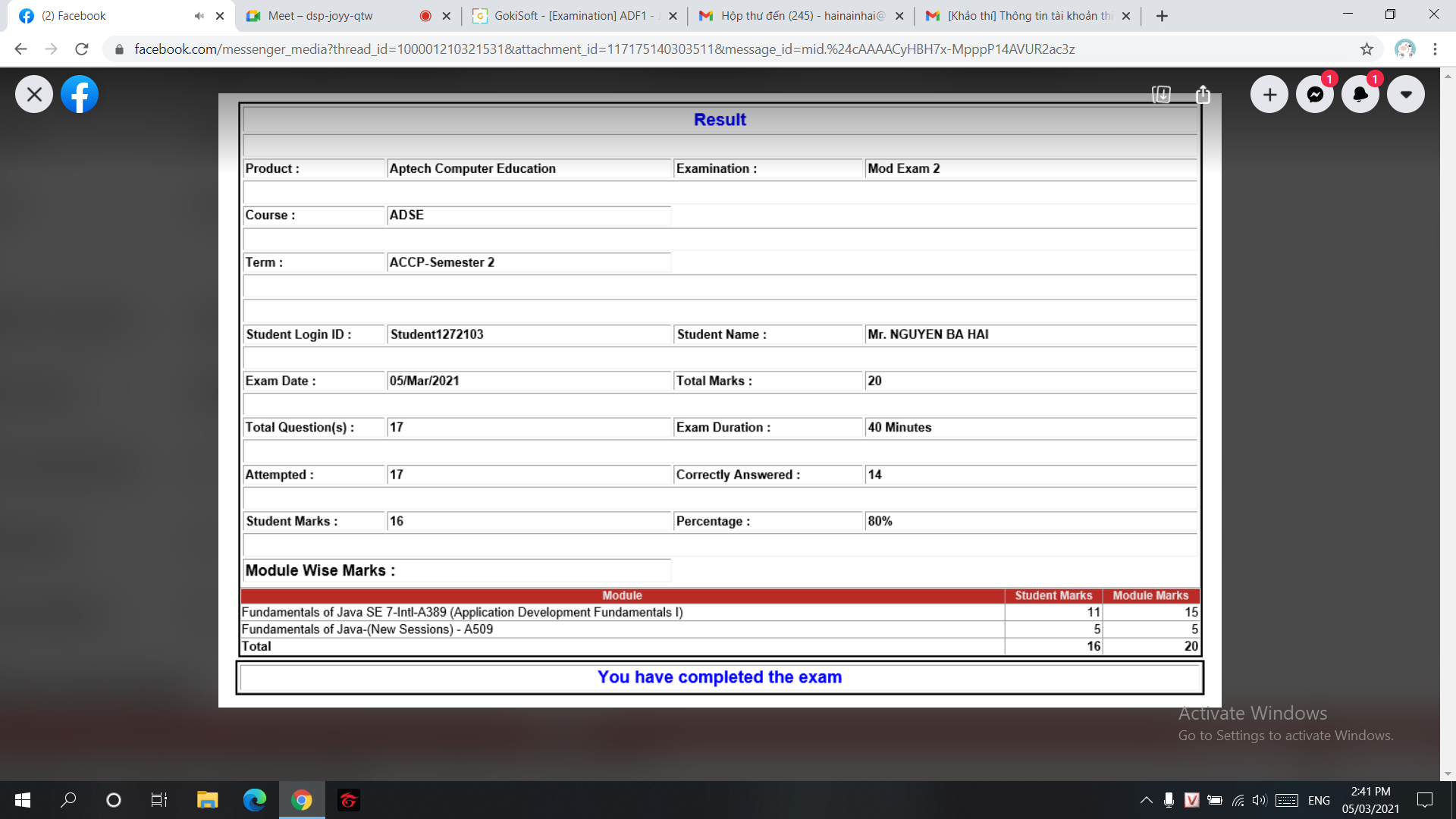Open the Chrome three-dot menu
1456x819 pixels.
(1435, 49)
